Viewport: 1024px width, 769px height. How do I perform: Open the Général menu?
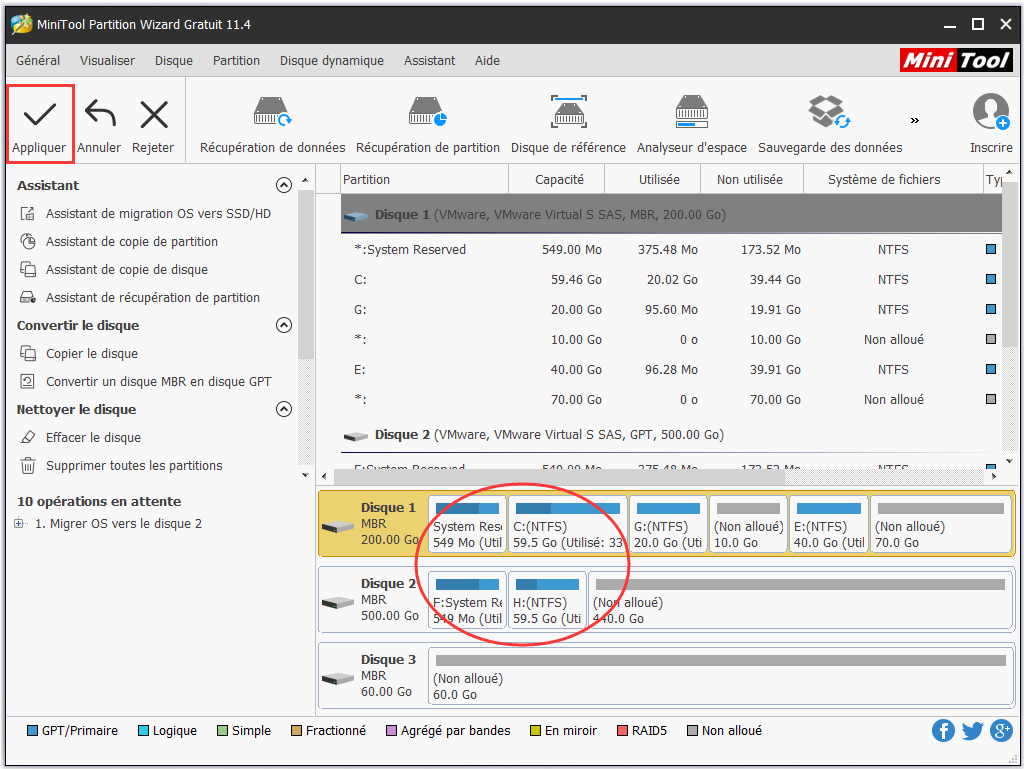click(38, 61)
